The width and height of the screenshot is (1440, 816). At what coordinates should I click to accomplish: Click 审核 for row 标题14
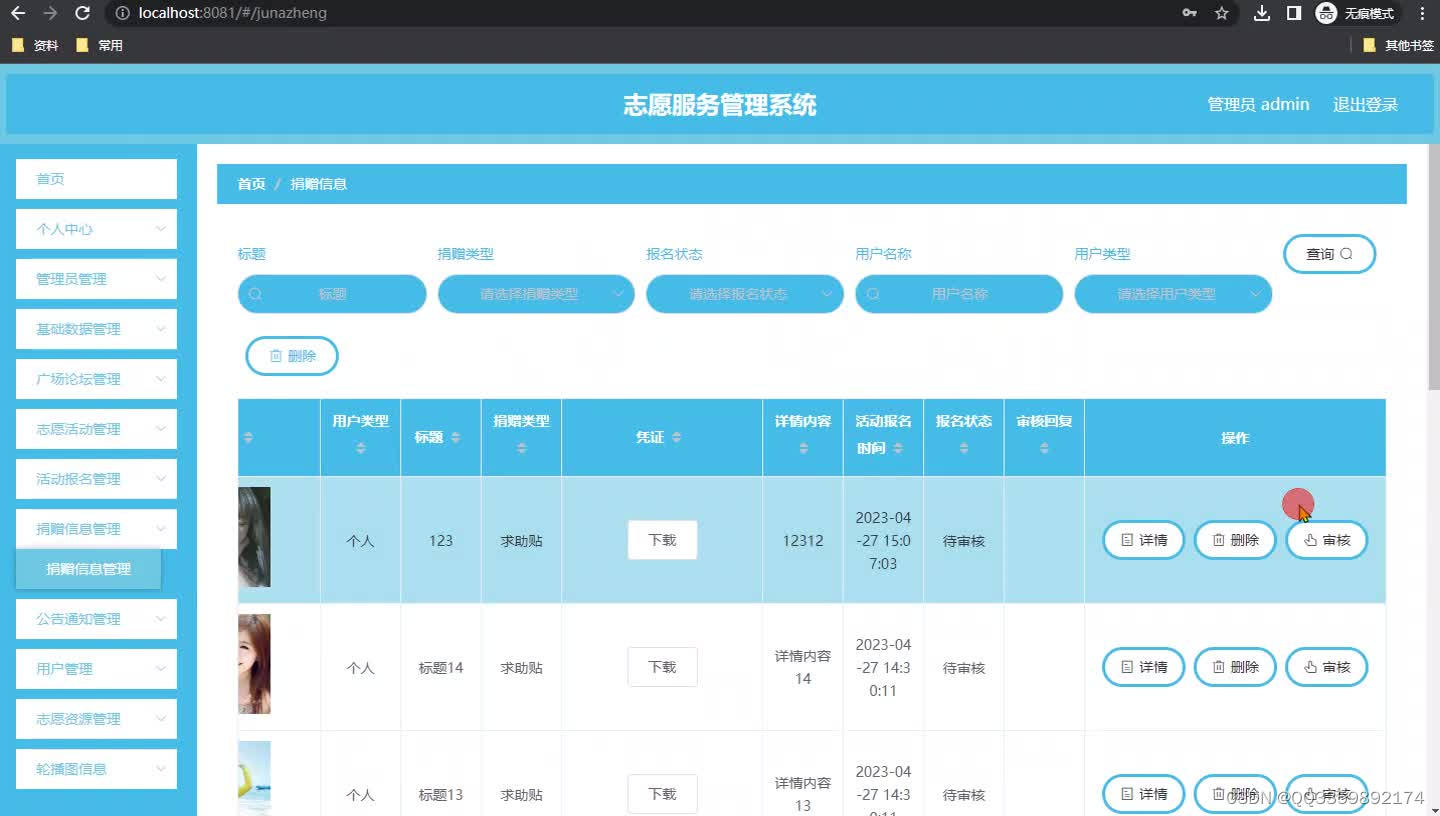[x=1327, y=667]
